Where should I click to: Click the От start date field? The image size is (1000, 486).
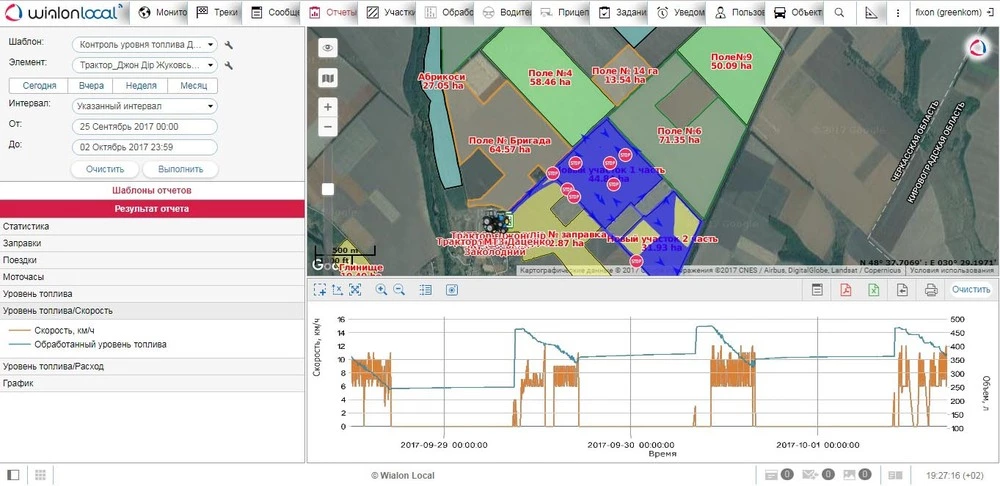145,127
